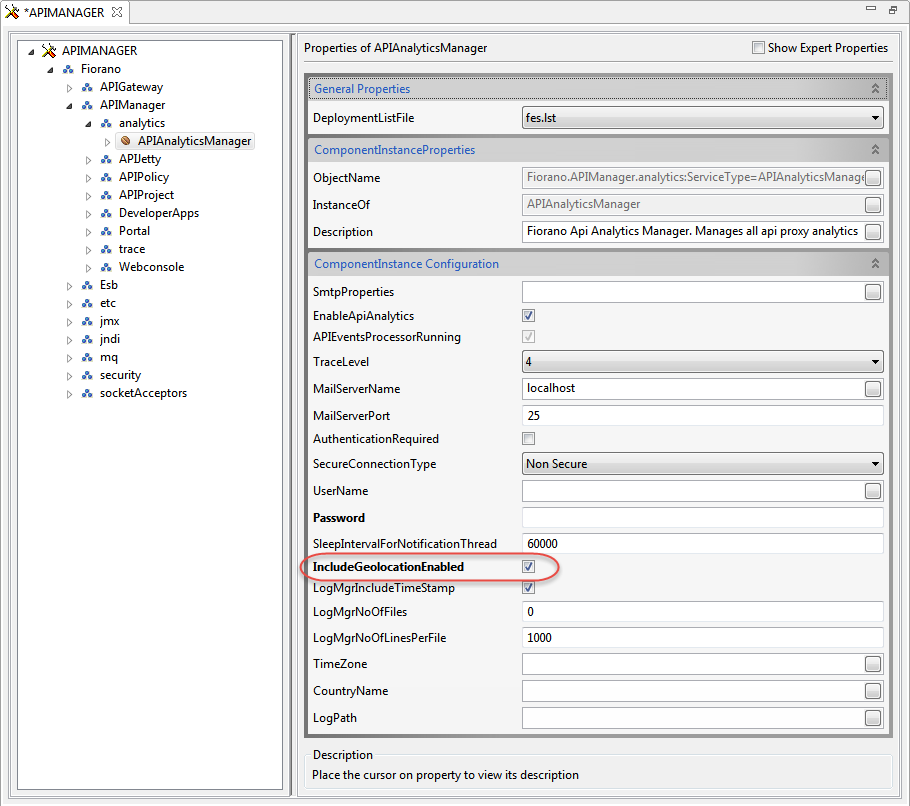Viewport: 910px width, 806px height.
Task: Click the Fiorano node icon
Action: click(68, 69)
